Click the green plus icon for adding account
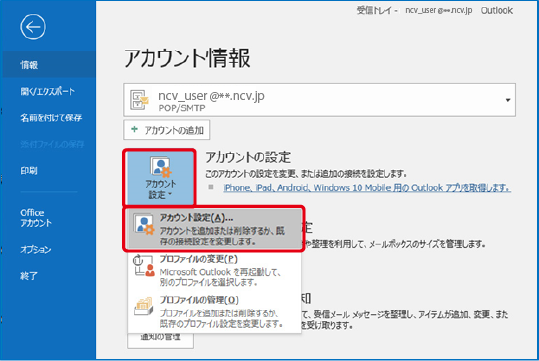The height and width of the screenshot is (361, 539). pos(134,129)
